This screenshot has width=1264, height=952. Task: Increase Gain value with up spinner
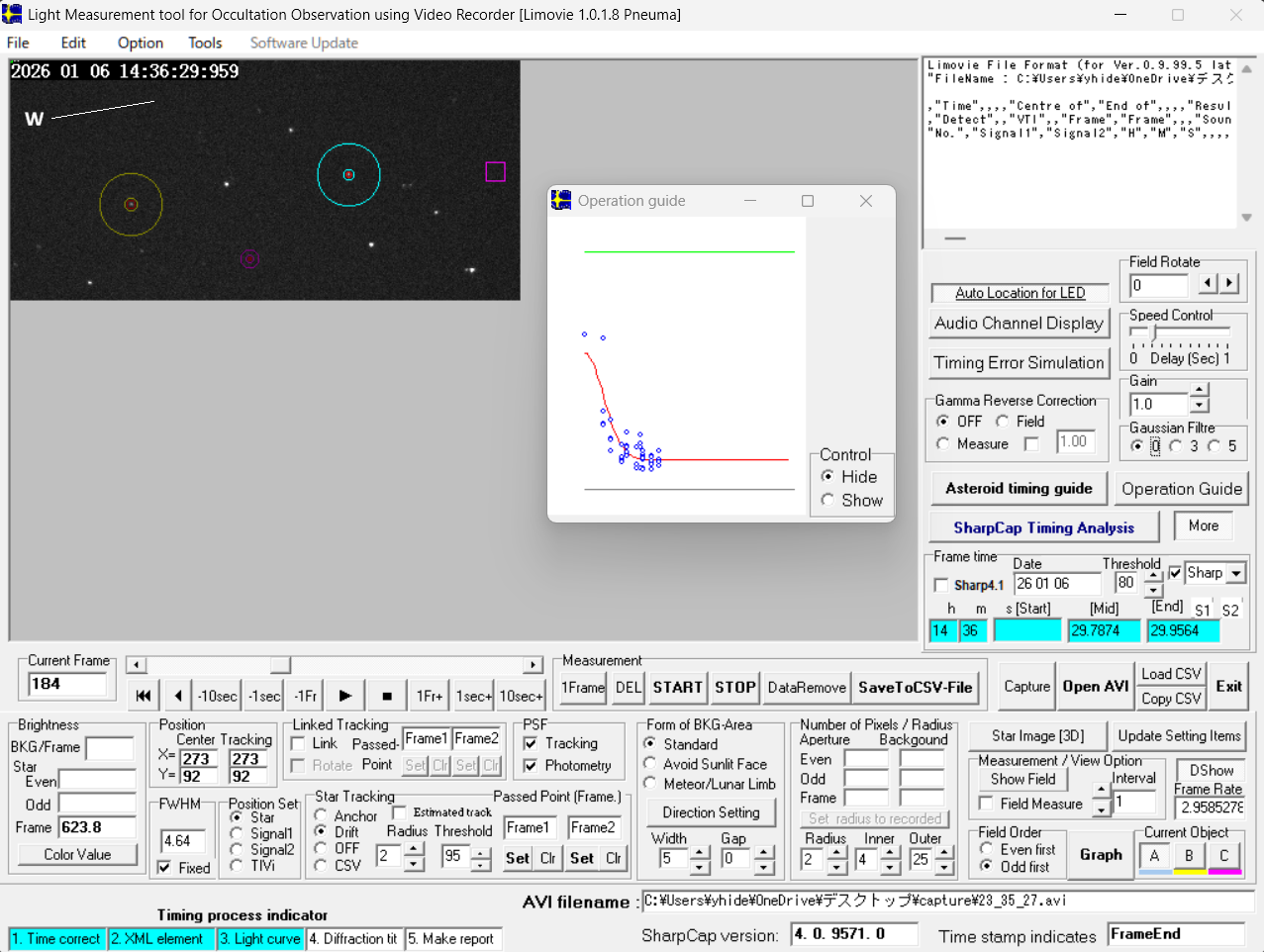coord(1200,391)
